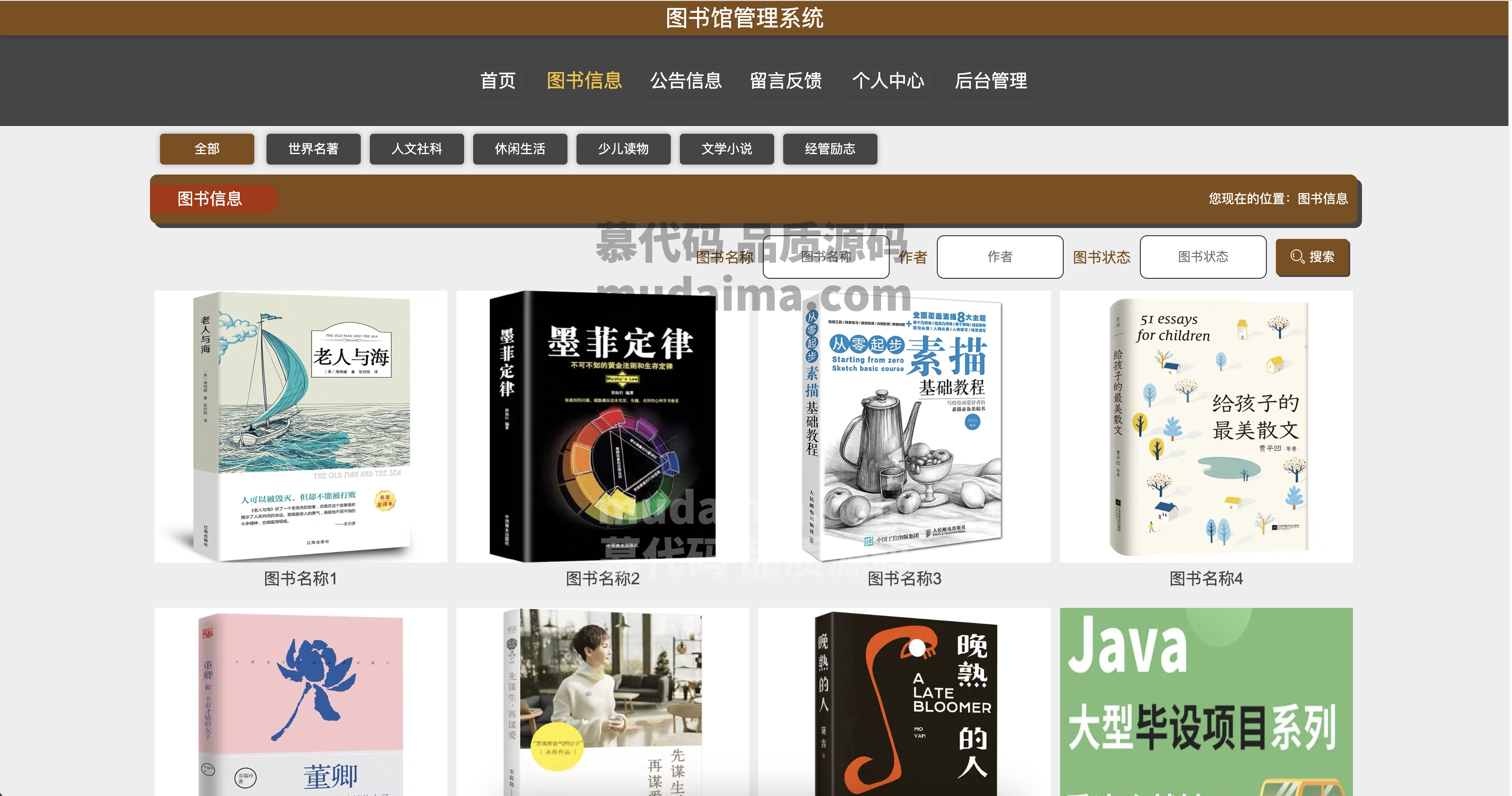Select the 图书信息 navigation item
The width and height of the screenshot is (1512, 796).
[x=584, y=80]
